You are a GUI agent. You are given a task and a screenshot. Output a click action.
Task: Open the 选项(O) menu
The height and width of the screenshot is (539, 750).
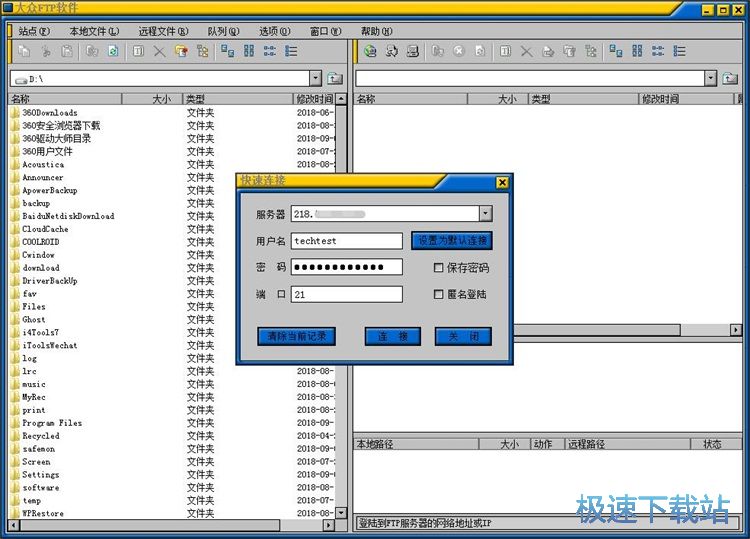(275, 32)
